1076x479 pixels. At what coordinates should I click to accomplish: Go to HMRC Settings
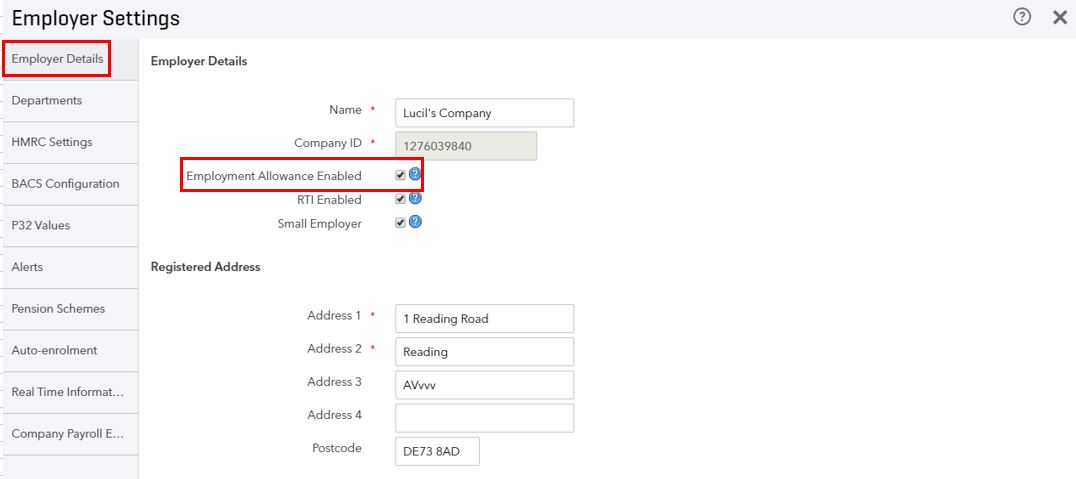click(x=70, y=143)
